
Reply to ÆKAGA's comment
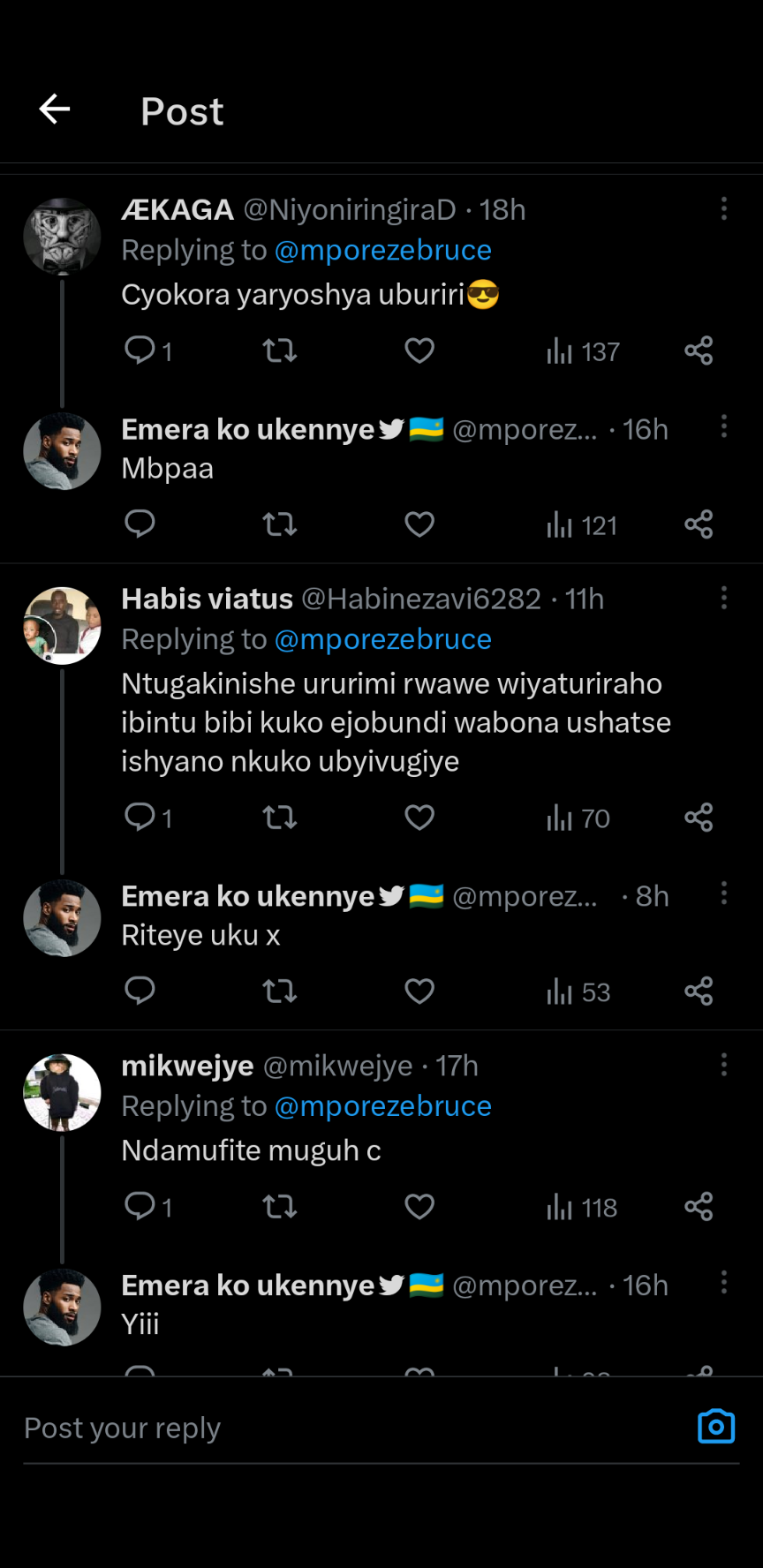140,351
